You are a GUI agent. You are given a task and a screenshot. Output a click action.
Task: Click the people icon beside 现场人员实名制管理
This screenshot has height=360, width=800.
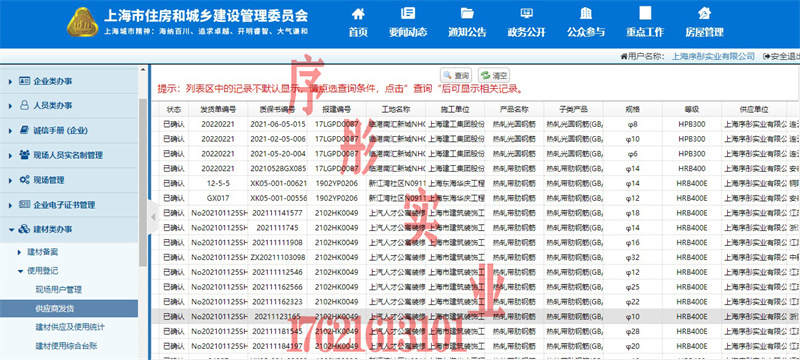click(x=24, y=155)
